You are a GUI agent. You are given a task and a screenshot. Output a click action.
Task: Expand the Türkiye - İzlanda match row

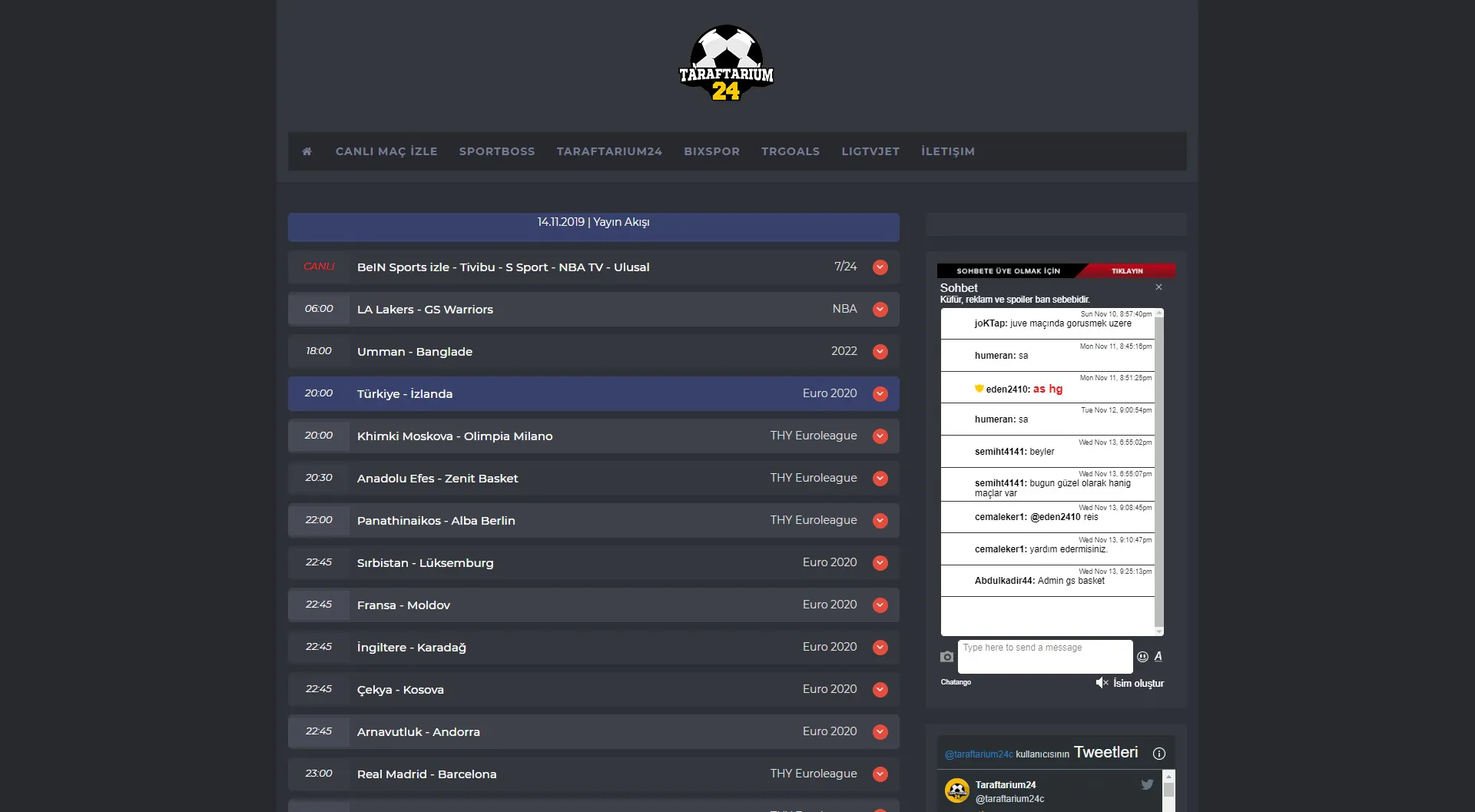[x=880, y=394]
